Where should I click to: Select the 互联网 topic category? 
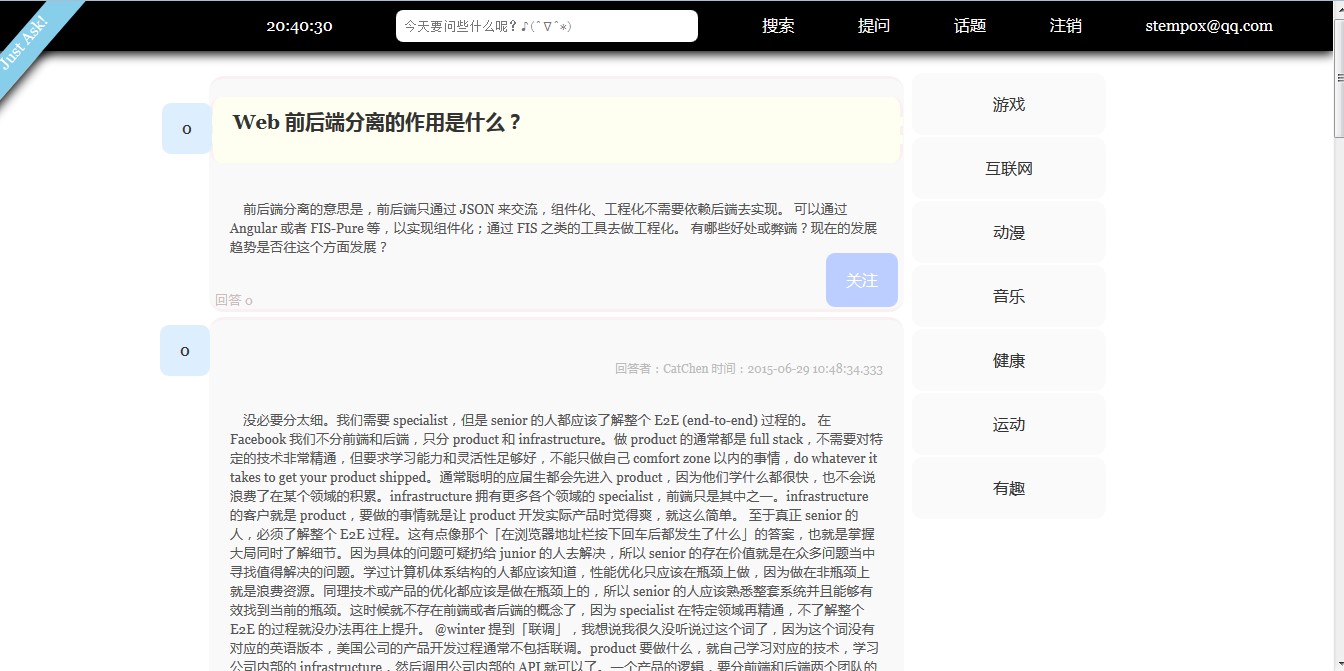[1009, 168]
